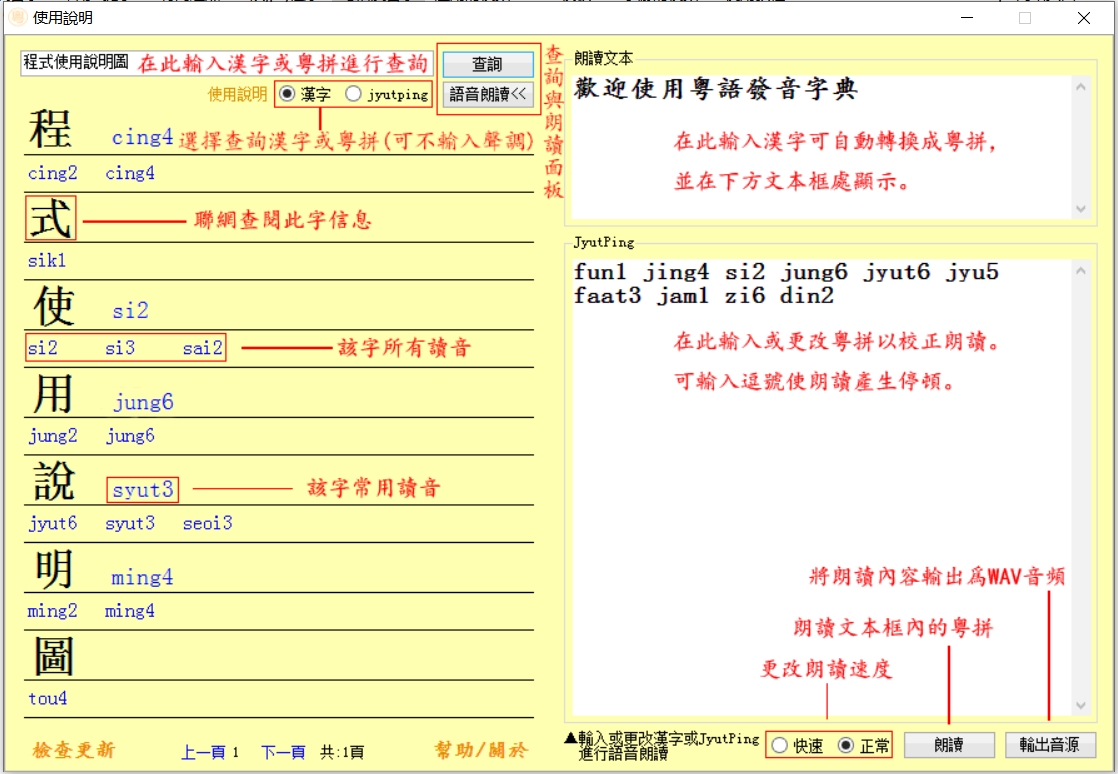The image size is (1118, 774).
Task: Choose 快速 reading speed
Action: click(780, 746)
